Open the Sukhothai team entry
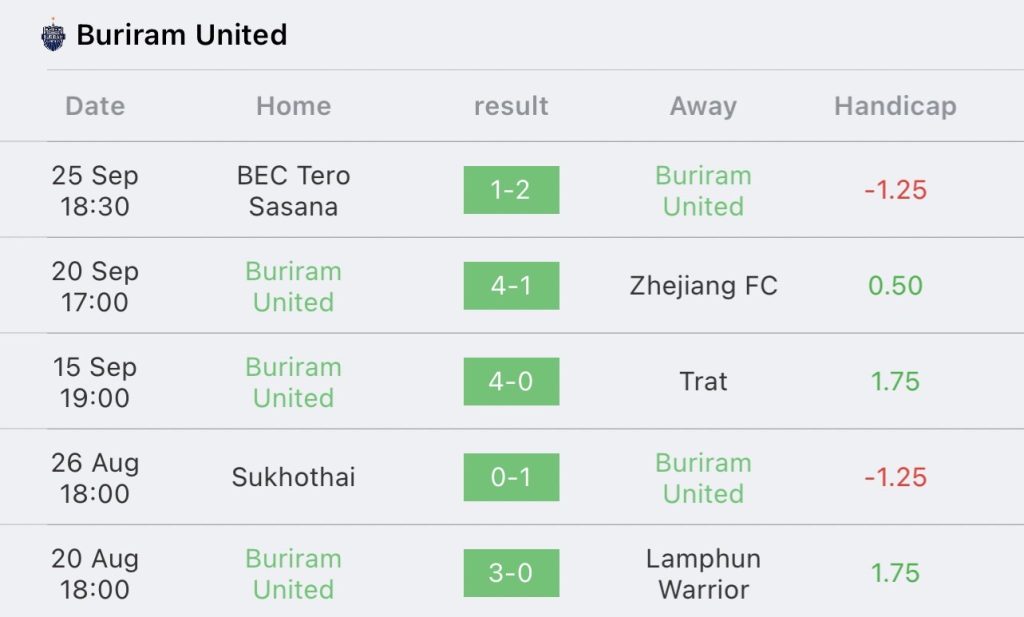This screenshot has width=1024, height=617. point(293,477)
